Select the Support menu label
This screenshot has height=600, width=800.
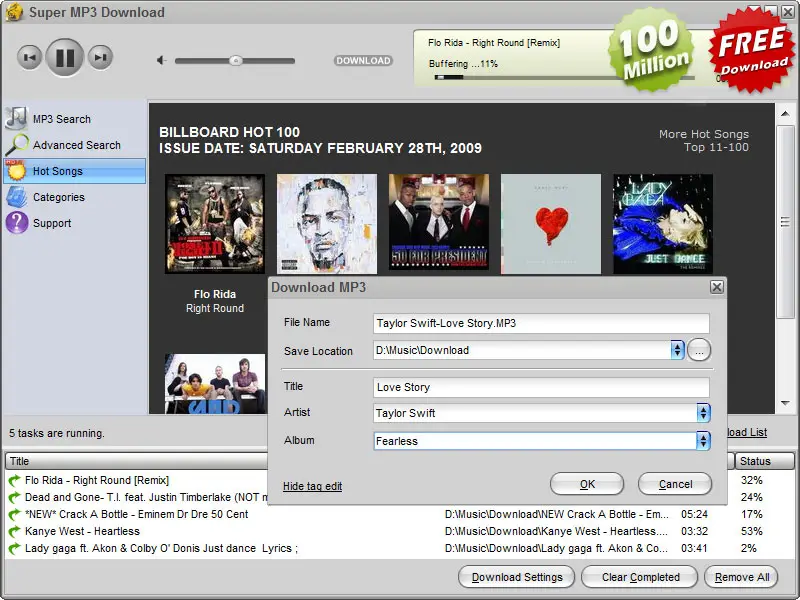point(52,223)
